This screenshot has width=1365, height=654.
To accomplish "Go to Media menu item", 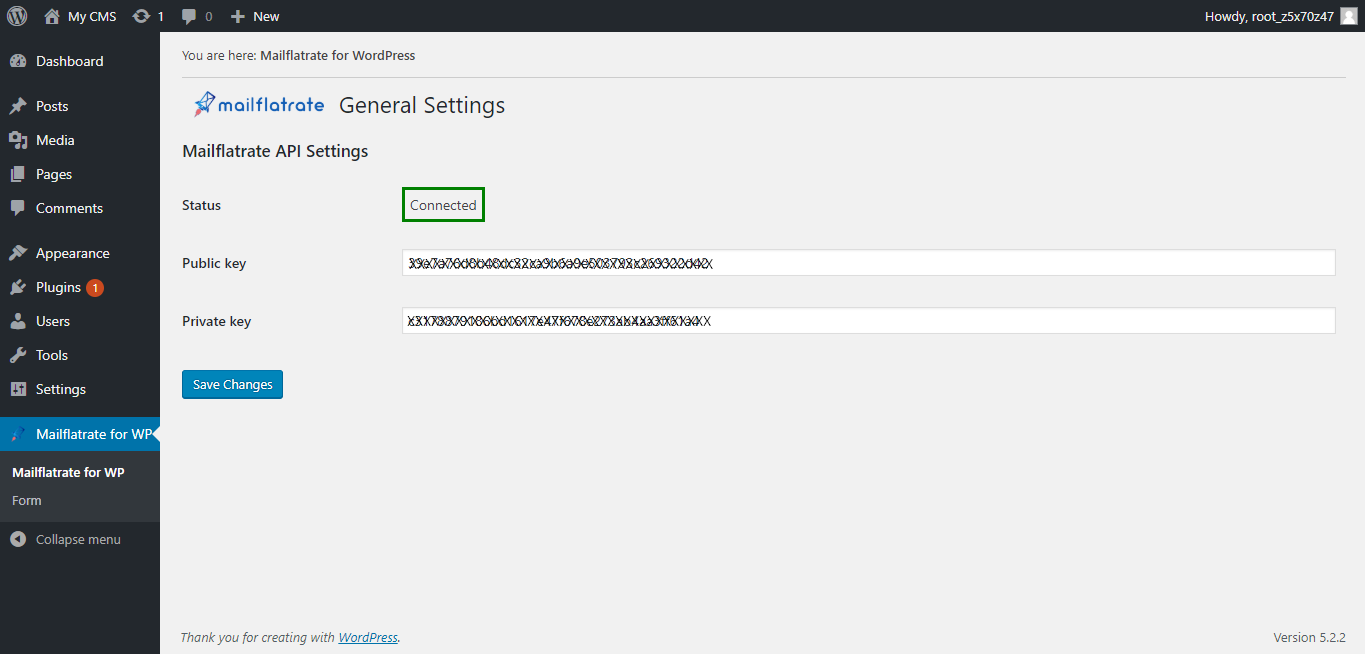I will (55, 140).
